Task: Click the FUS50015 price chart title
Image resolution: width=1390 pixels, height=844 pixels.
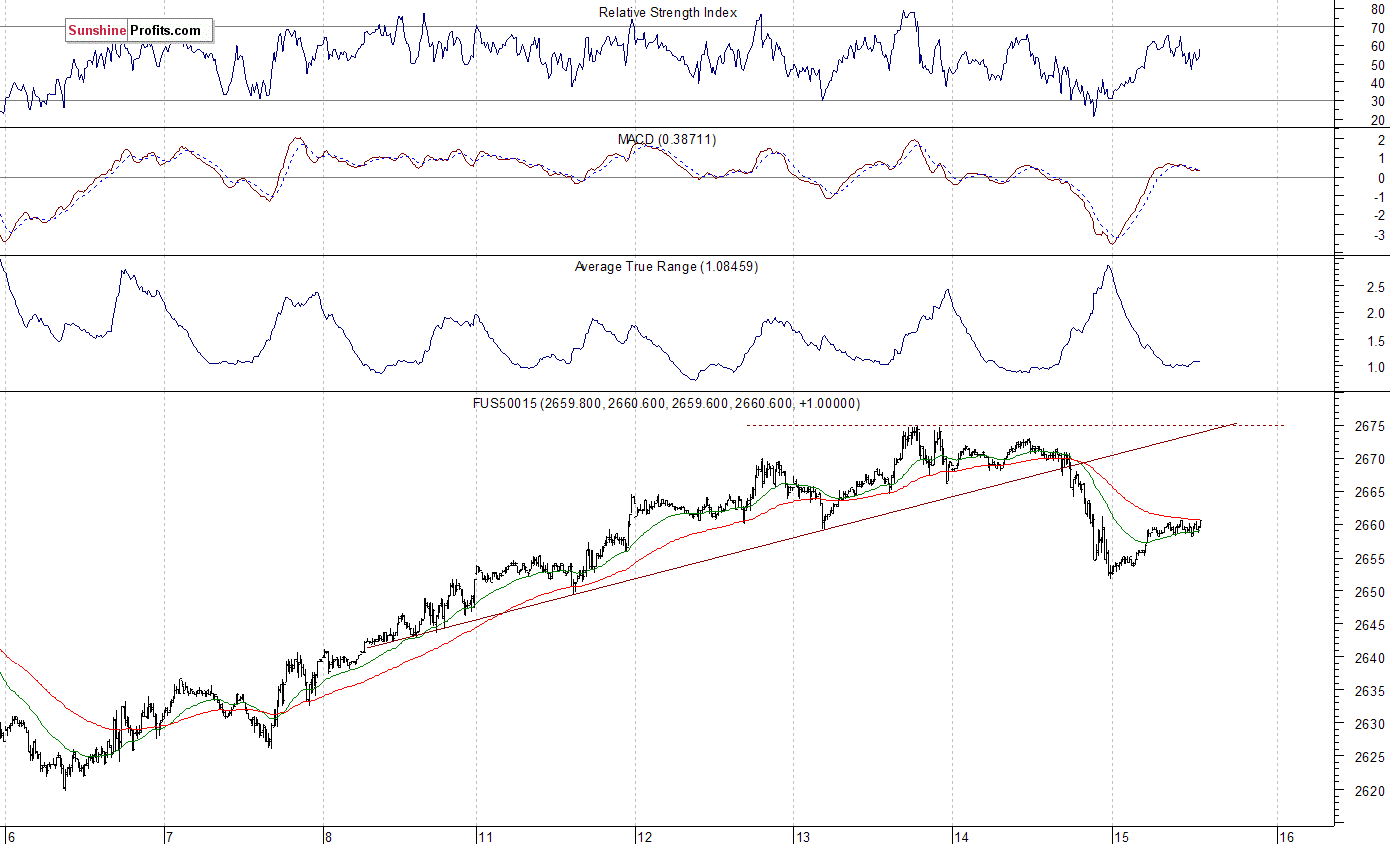Action: [666, 404]
